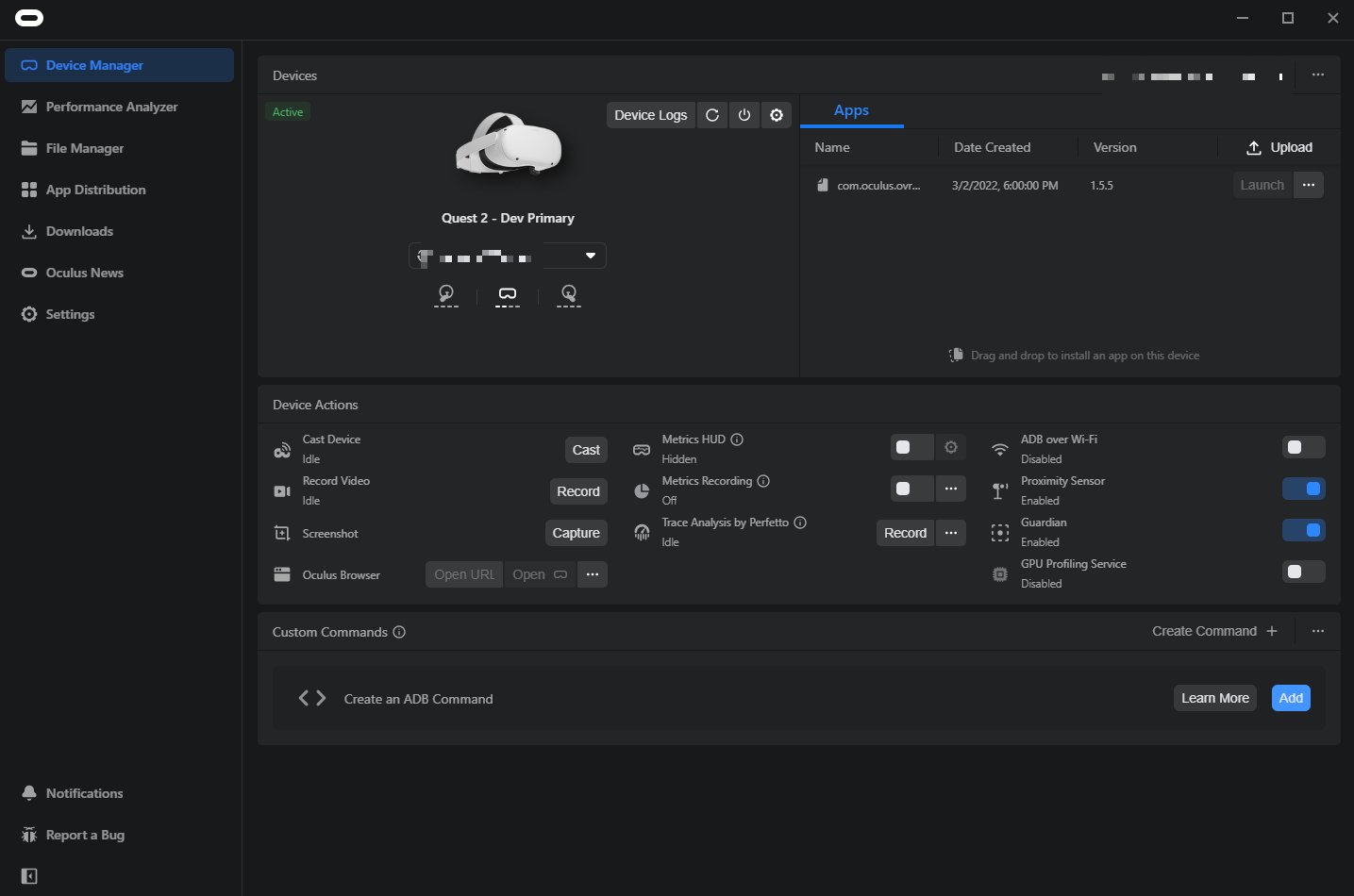Sort apps by Date Created column
Screen dimensions: 1354x896
coord(992,147)
